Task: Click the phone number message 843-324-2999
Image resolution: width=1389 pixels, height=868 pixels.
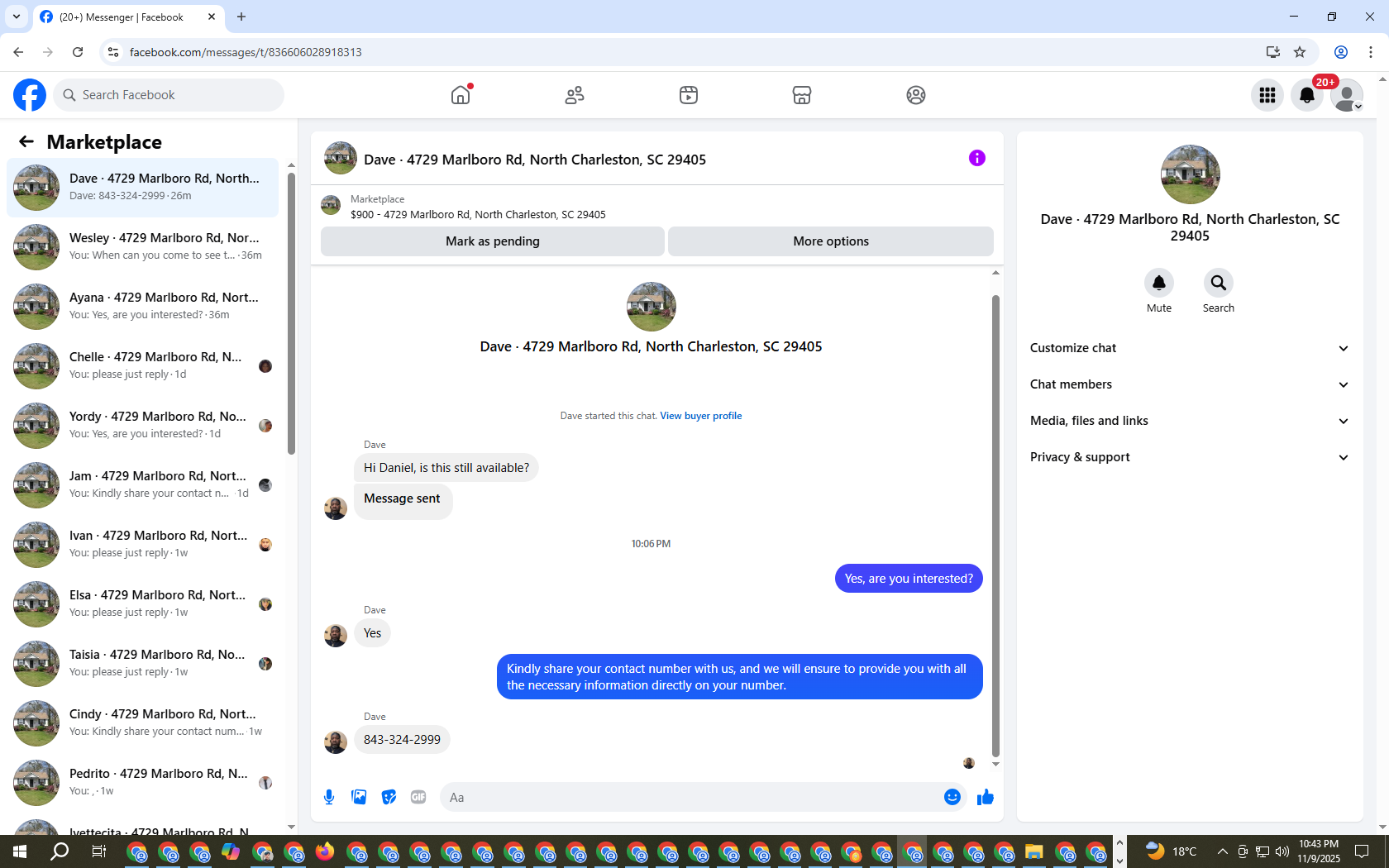Action: click(x=402, y=740)
